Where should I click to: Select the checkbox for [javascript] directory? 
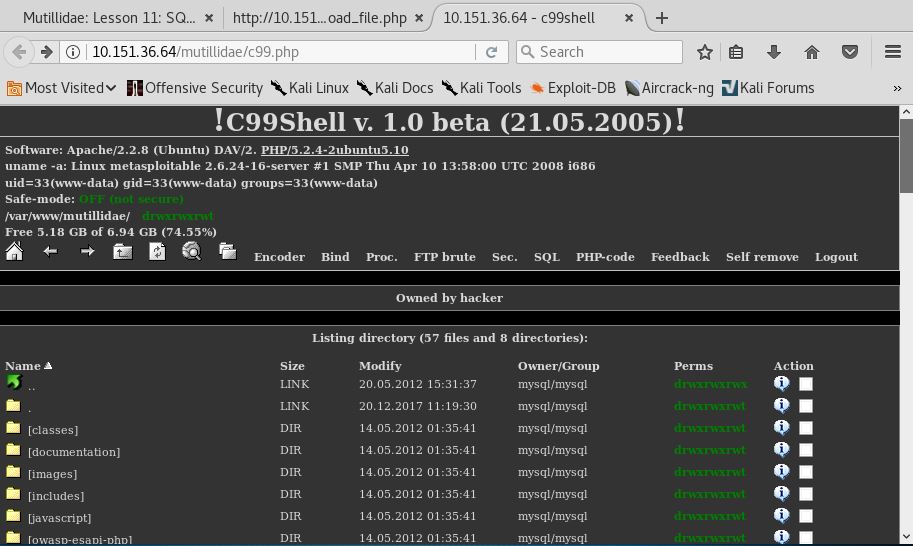806,516
